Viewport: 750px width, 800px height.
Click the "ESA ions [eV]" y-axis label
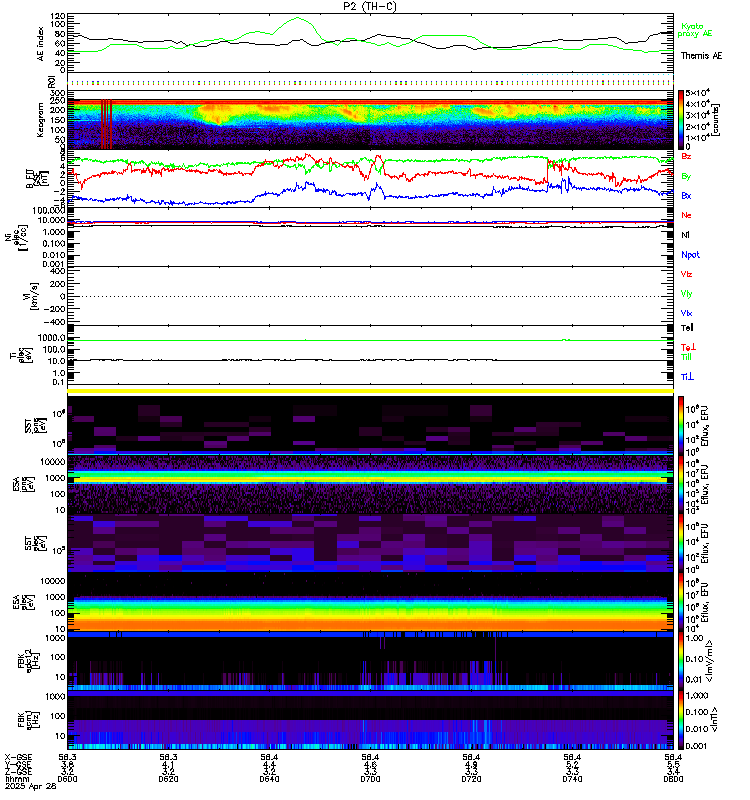click(23, 484)
